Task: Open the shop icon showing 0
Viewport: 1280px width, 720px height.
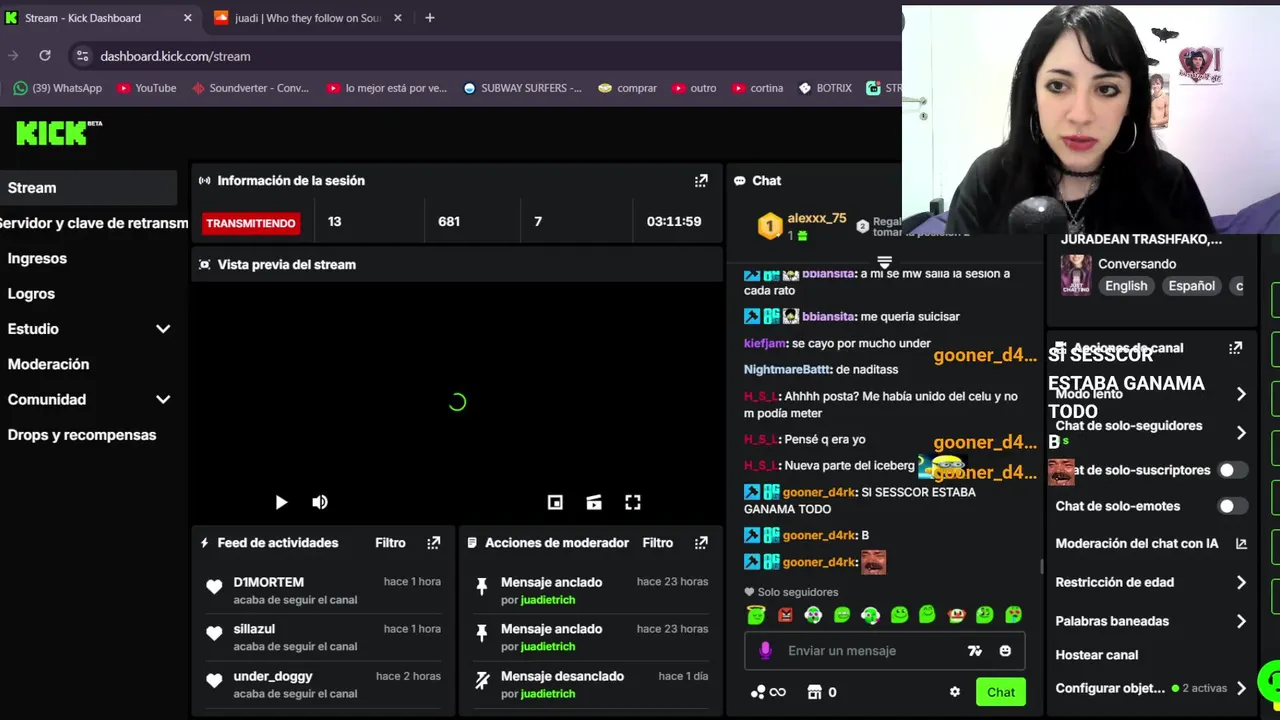Action: click(x=822, y=692)
